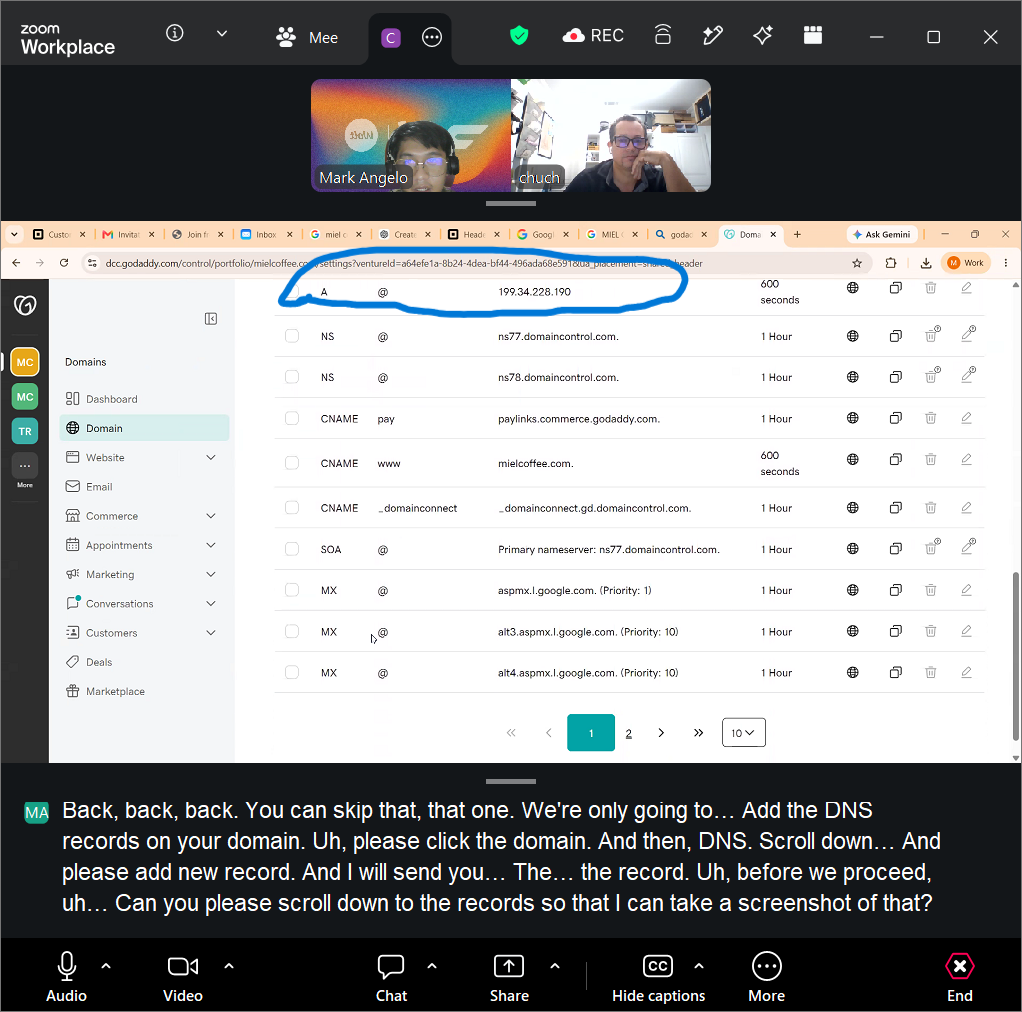This screenshot has height=1012, width=1022.
Task: Open the Zoom encryption shield icon
Action: point(519,35)
